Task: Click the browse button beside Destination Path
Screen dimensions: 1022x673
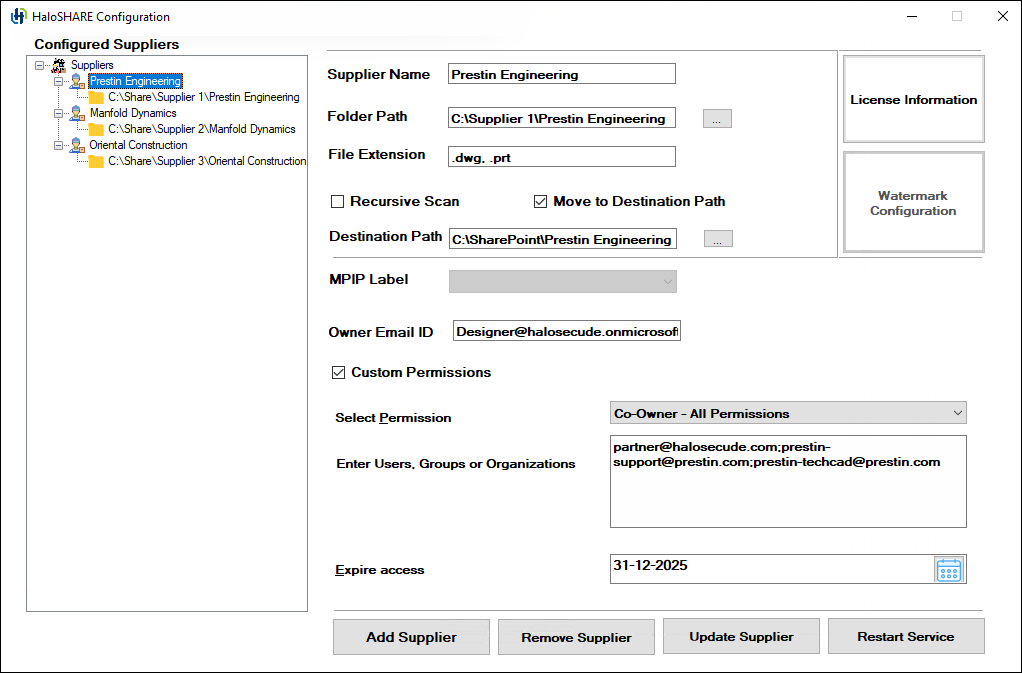Action: coord(717,238)
